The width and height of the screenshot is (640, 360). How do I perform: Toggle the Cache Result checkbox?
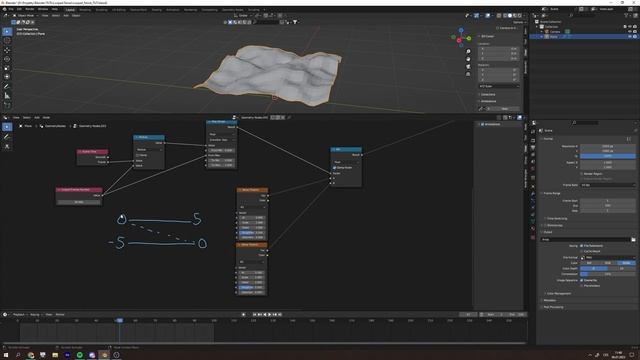(582, 251)
